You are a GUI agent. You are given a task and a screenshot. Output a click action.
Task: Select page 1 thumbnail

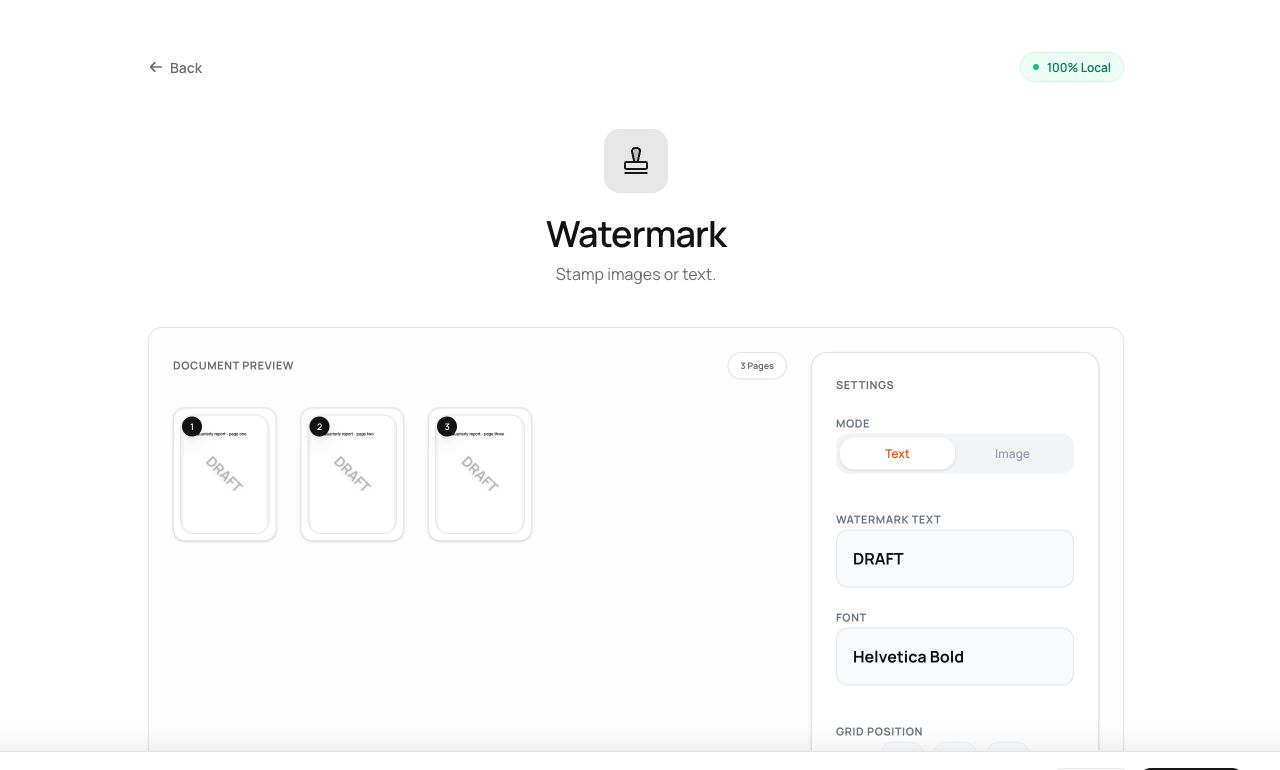tap(225, 474)
